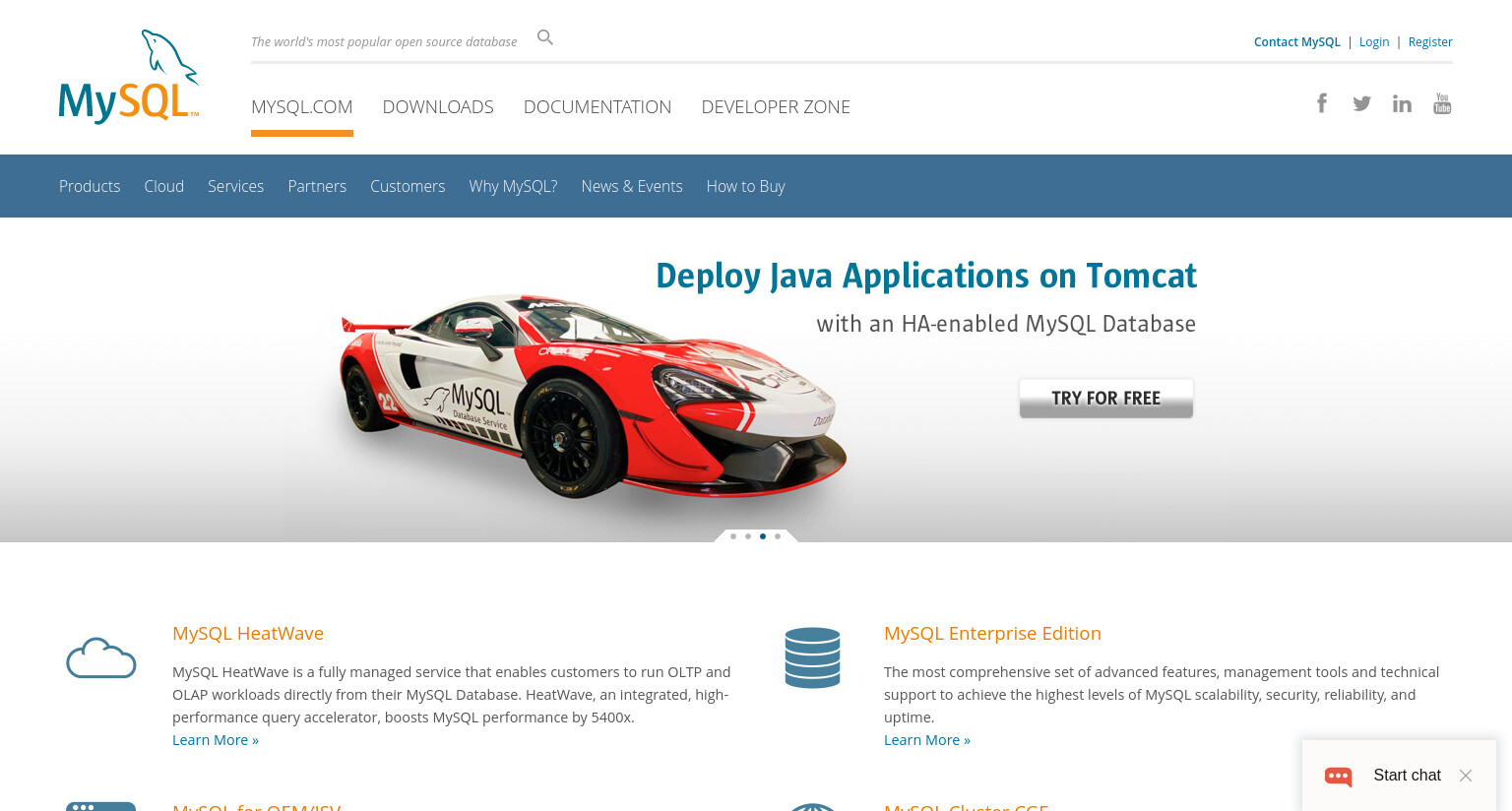The width and height of the screenshot is (1512, 811).
Task: Switch to DEVELOPER ZONE tab
Action: [776, 106]
